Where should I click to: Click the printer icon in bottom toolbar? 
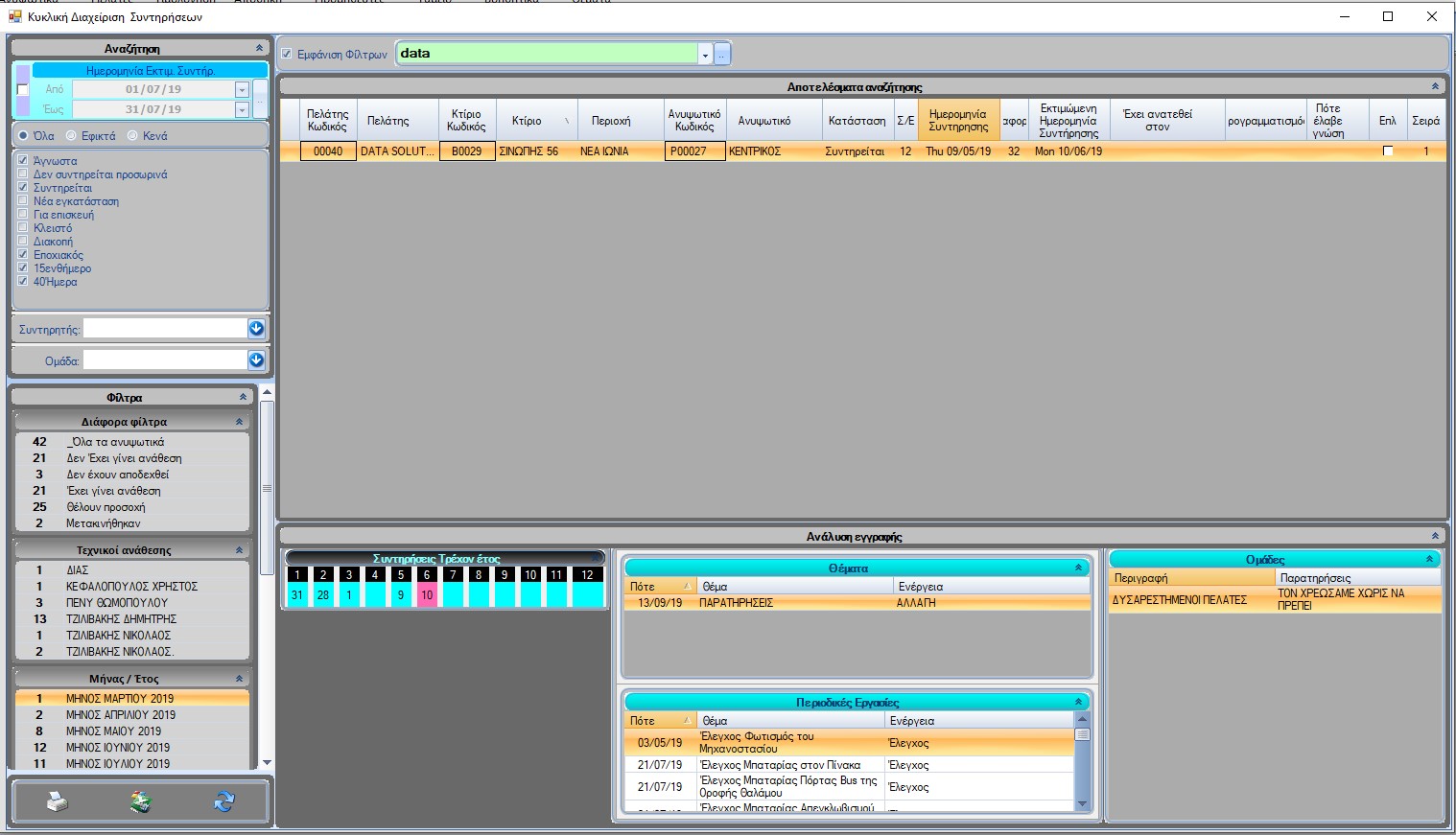coord(58,801)
